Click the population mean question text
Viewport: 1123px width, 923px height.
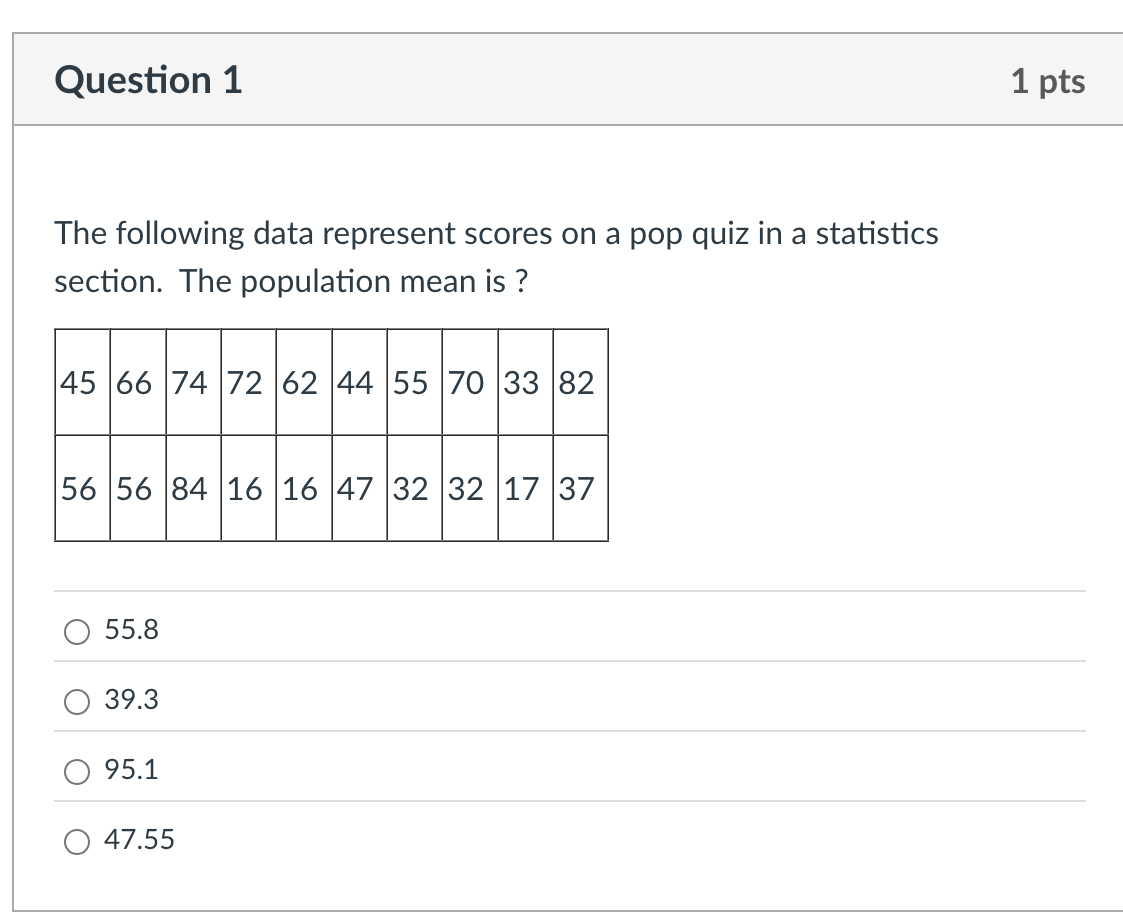coord(496,257)
